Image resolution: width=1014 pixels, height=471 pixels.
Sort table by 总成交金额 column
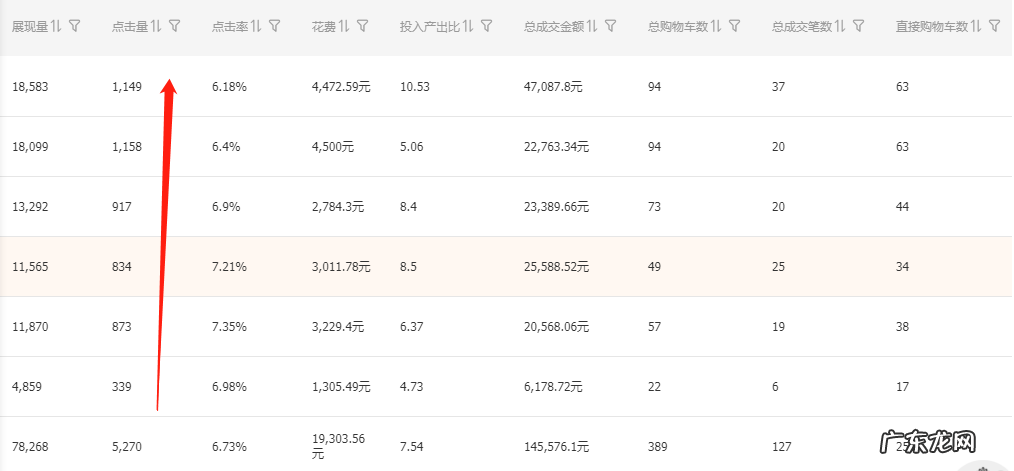coord(592,26)
